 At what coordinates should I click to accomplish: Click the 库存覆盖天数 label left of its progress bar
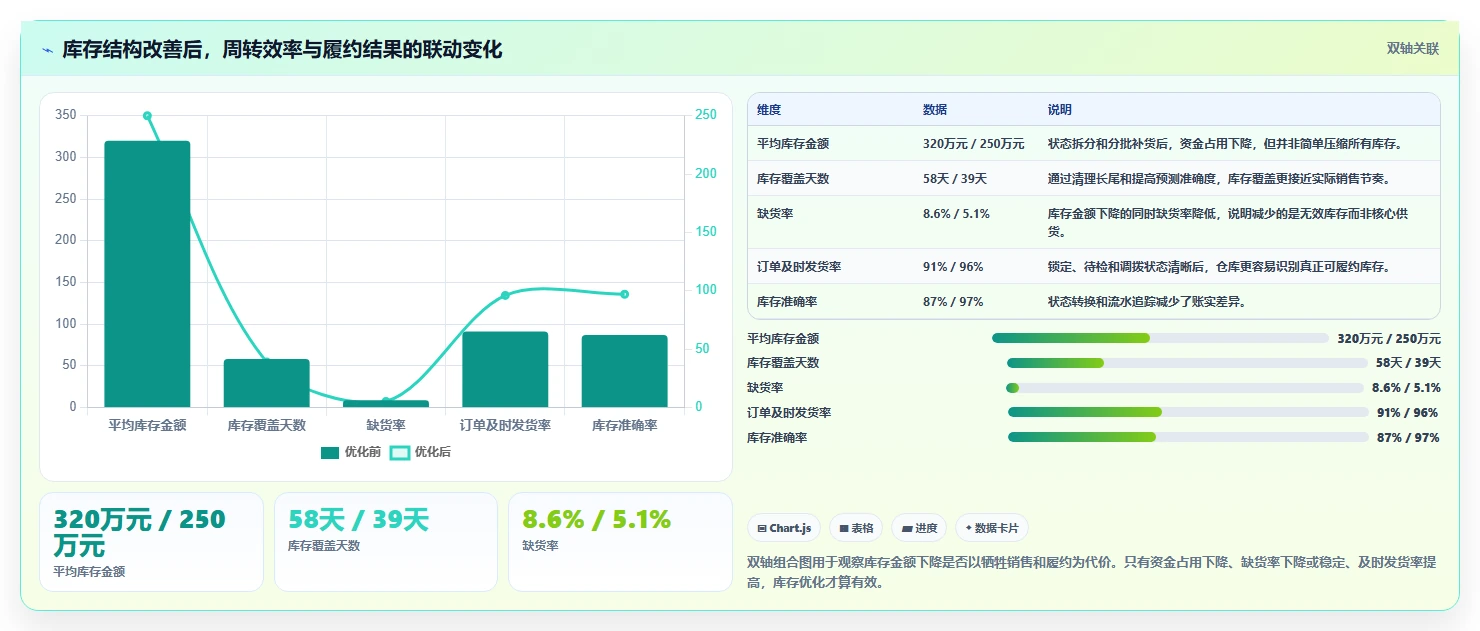tap(783, 363)
